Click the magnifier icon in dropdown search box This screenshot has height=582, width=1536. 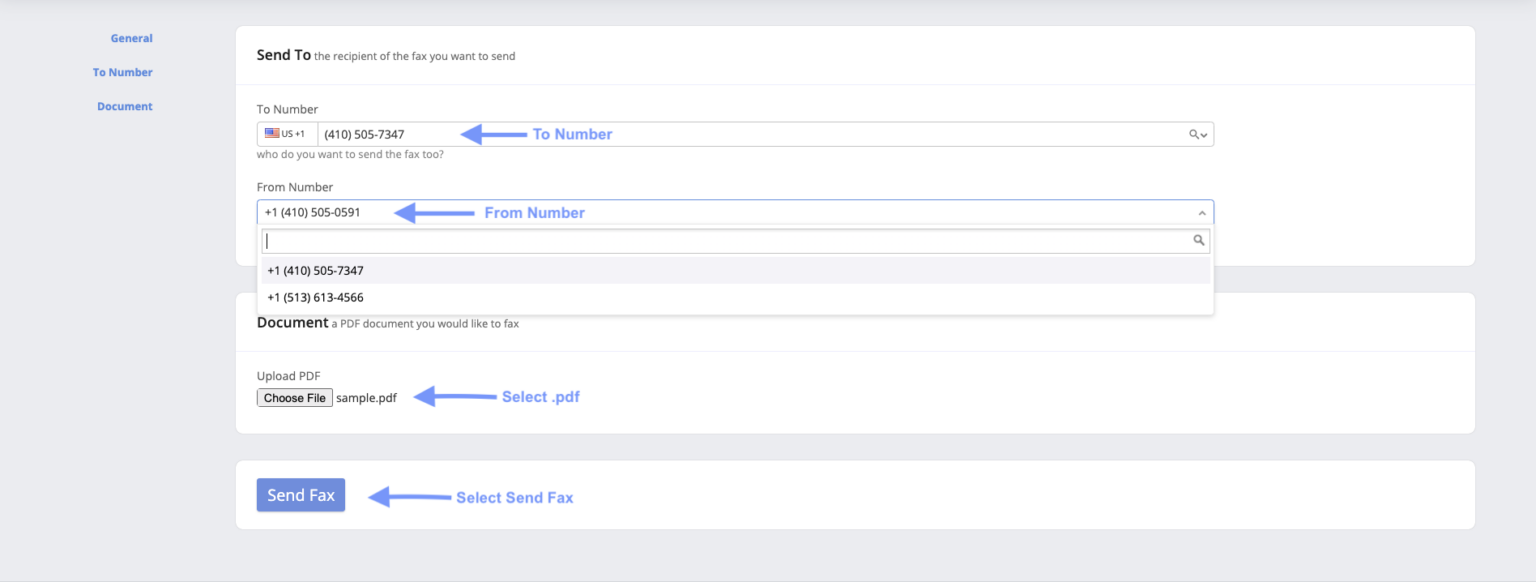1198,241
